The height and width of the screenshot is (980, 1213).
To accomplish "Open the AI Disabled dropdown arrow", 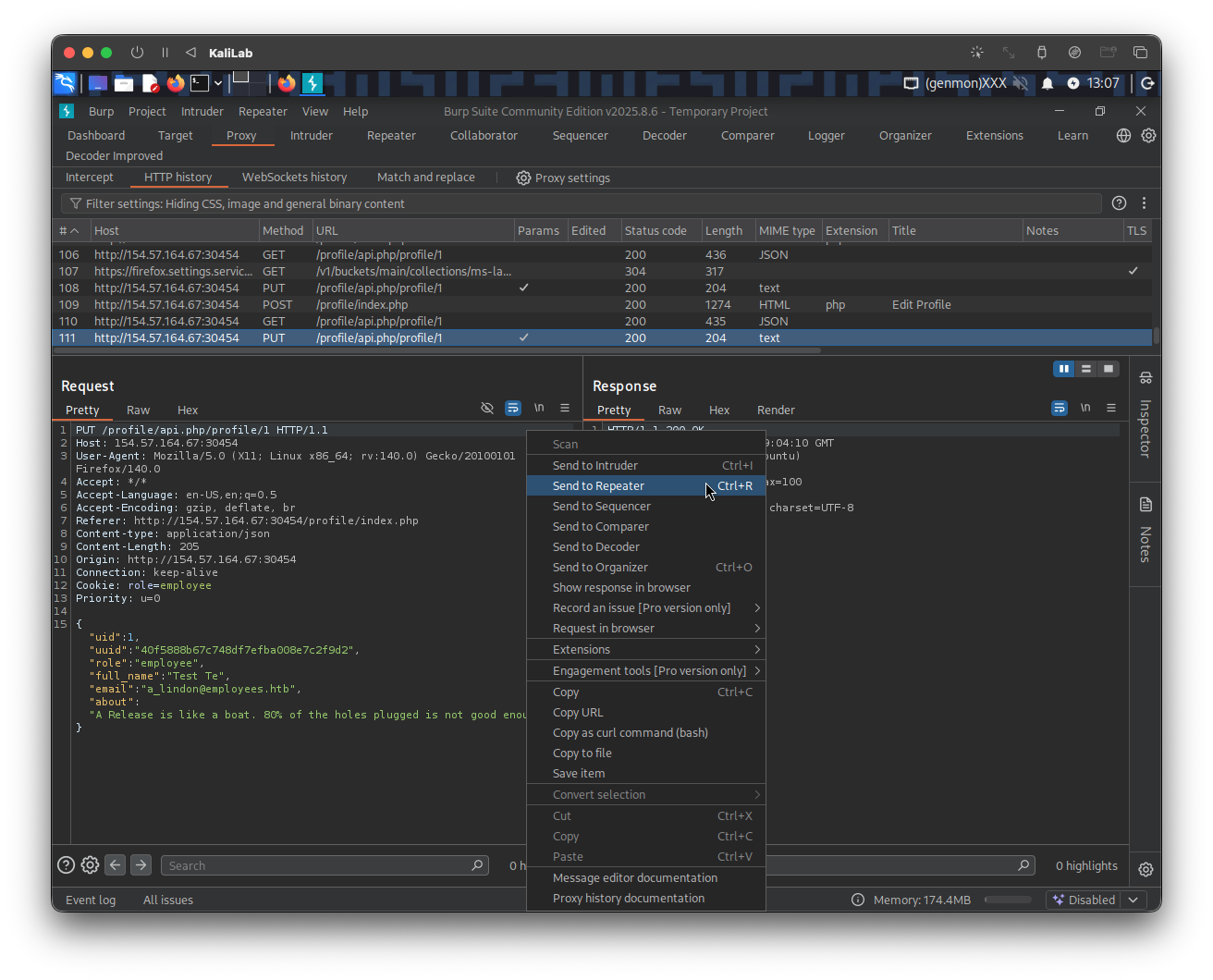I will point(1133,900).
